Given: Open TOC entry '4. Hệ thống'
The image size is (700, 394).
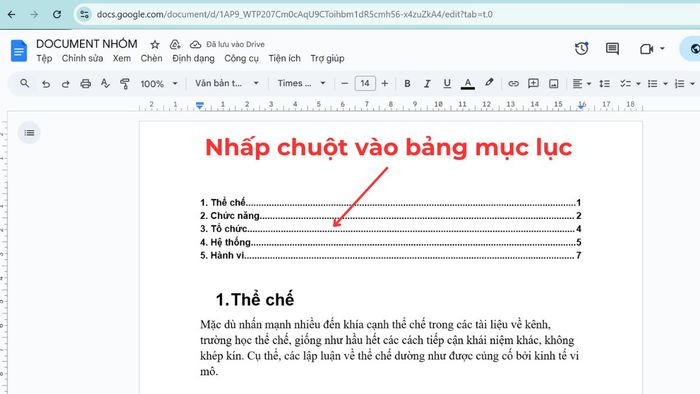Looking at the screenshot, I should (x=390, y=242).
